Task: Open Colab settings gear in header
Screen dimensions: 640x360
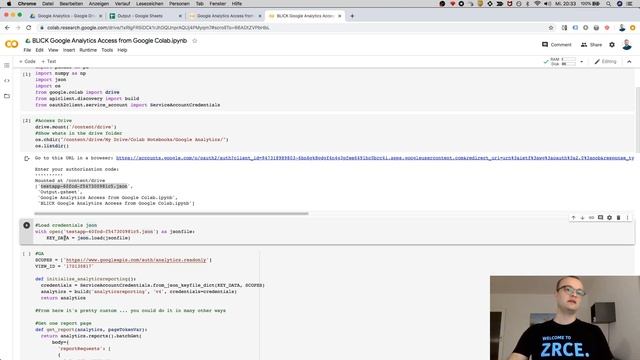Action: (612, 44)
